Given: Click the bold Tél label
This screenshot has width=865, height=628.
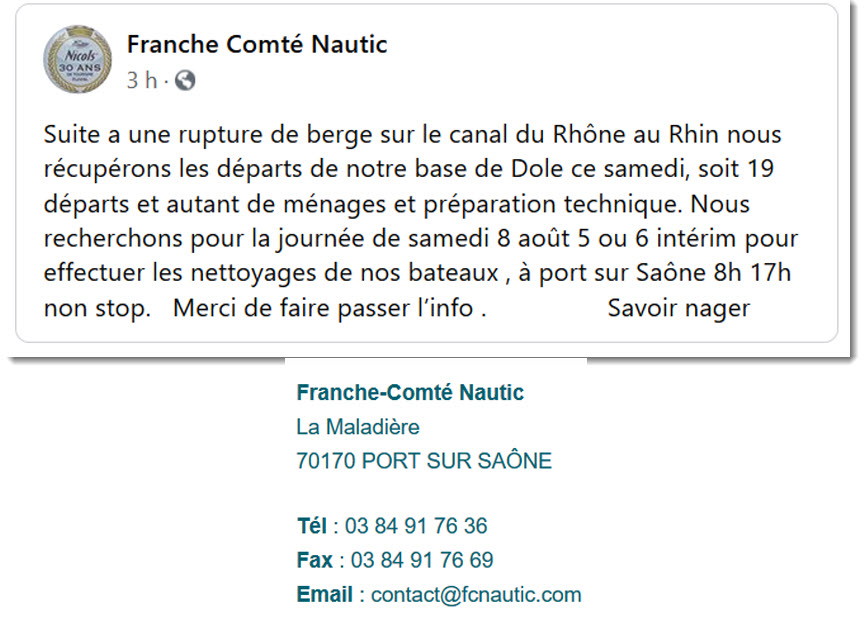Looking at the screenshot, I should [312, 526].
